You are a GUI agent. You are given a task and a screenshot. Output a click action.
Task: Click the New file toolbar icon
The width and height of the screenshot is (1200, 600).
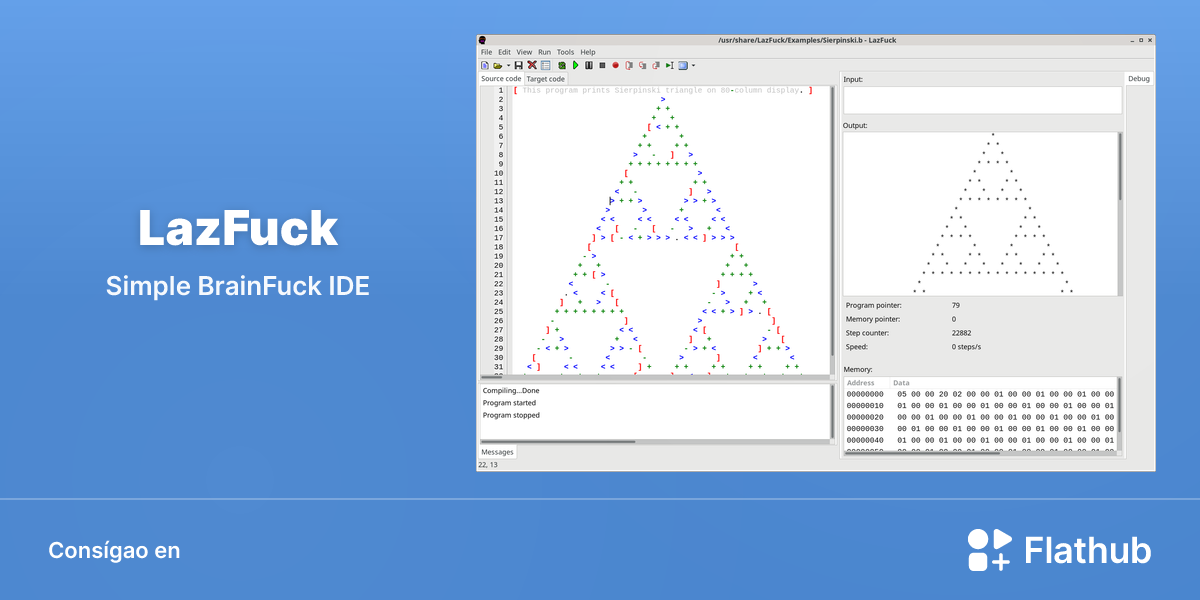[x=485, y=65]
